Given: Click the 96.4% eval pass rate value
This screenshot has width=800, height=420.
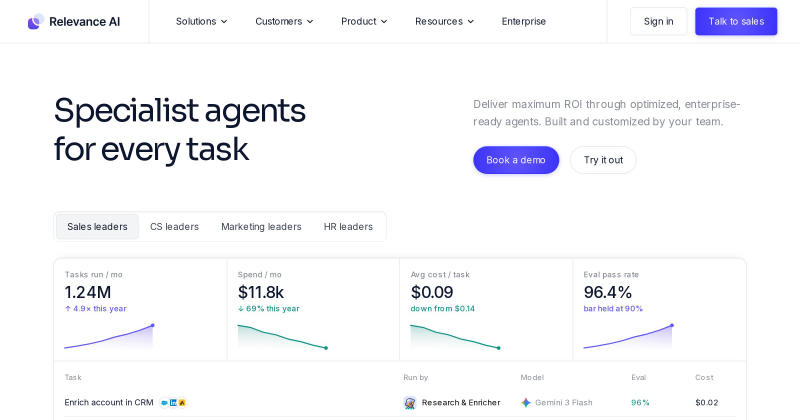Looking at the screenshot, I should pos(608,292).
